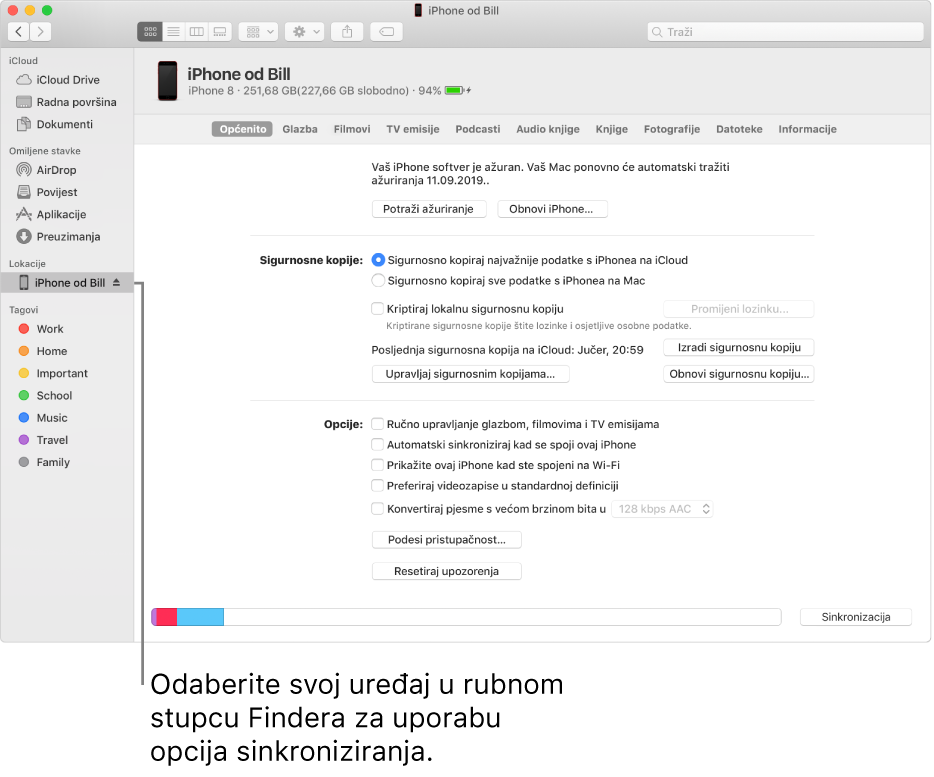Image resolution: width=934 pixels, height=777 pixels.
Task: Click Promijeni lozinku... button
Action: coord(739,309)
